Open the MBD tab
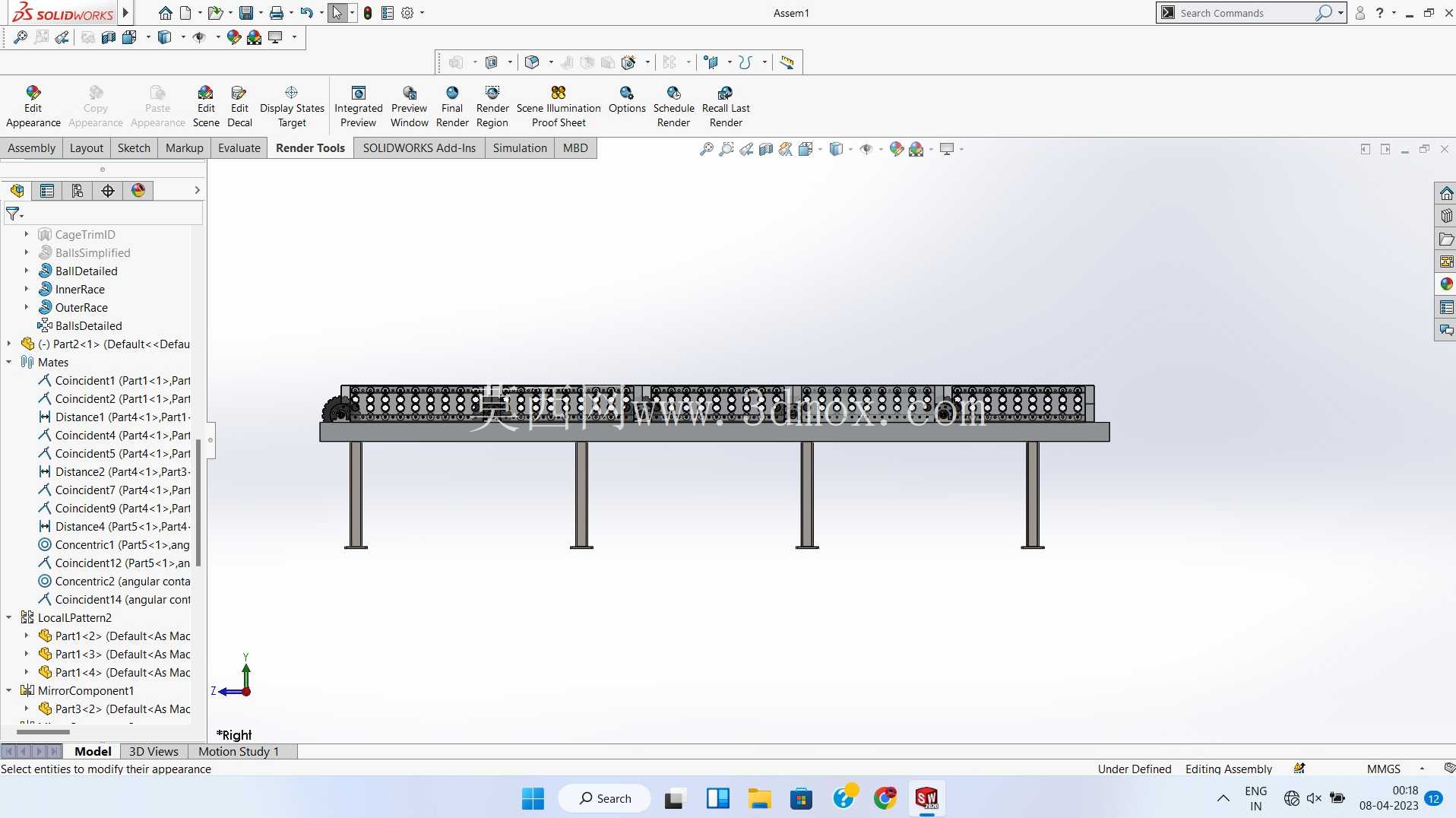 pos(575,147)
